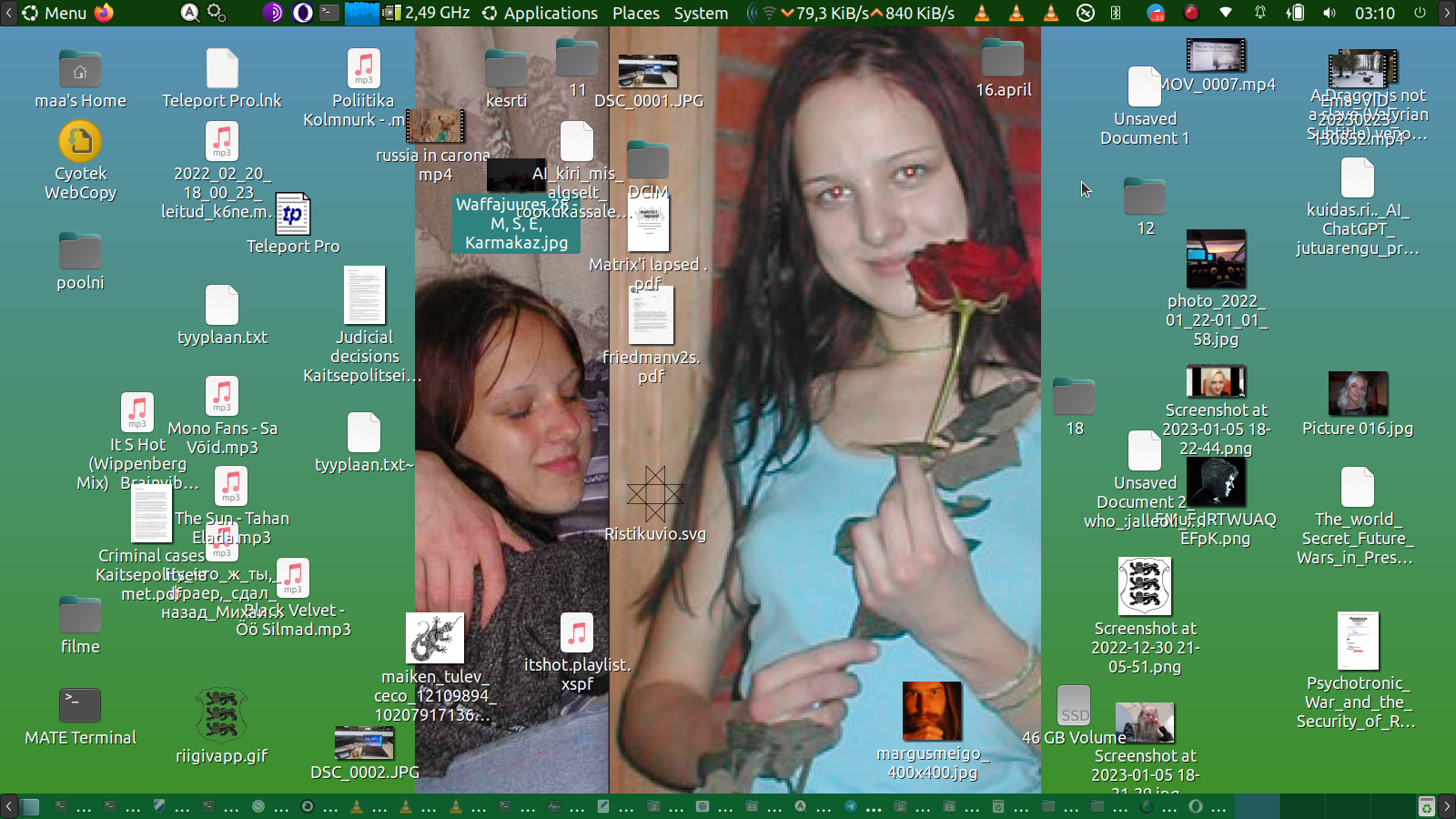
Task: Select Mono Fans - Sa Võid.mp3
Action: (x=222, y=416)
